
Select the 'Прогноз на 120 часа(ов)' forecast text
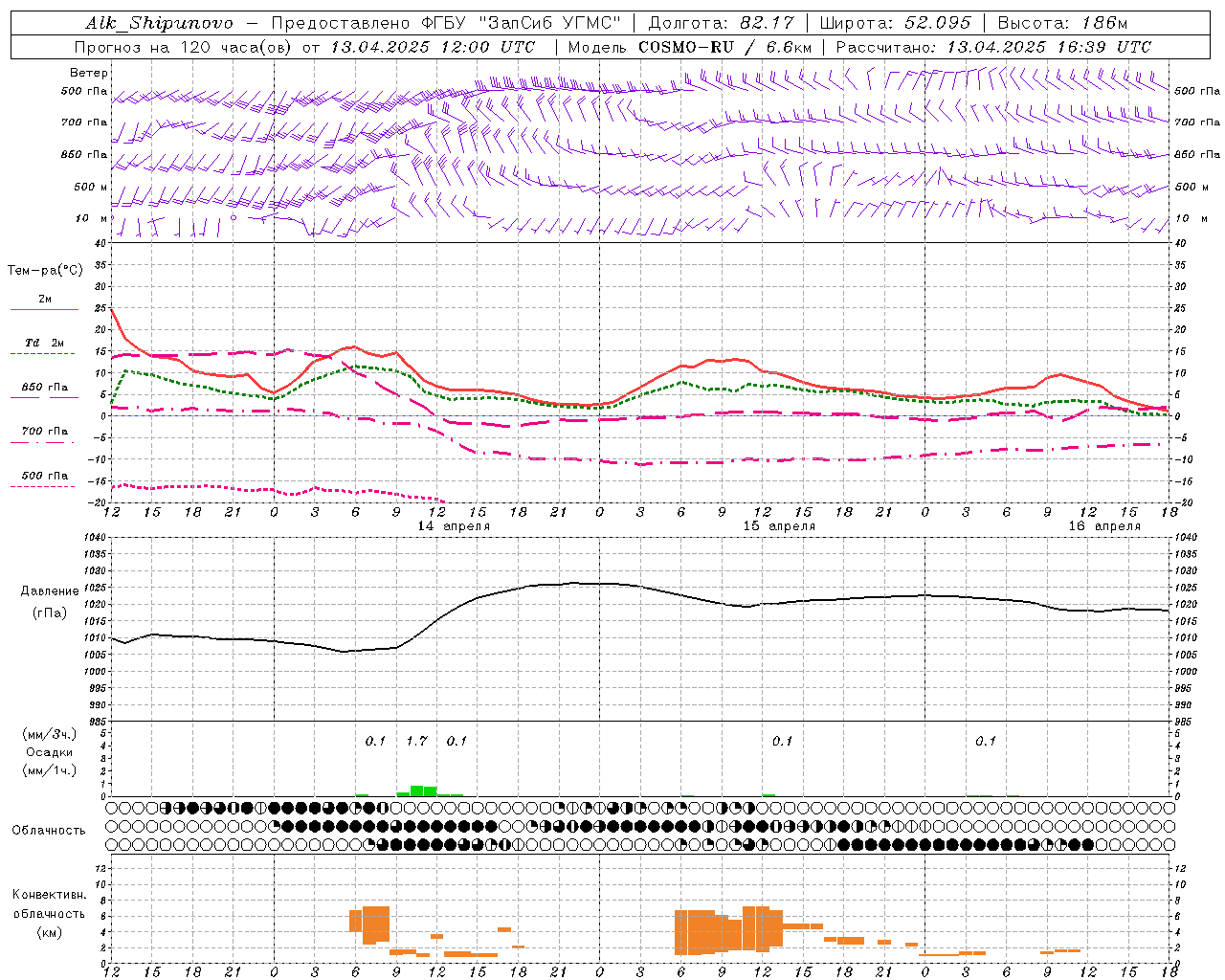(x=185, y=47)
